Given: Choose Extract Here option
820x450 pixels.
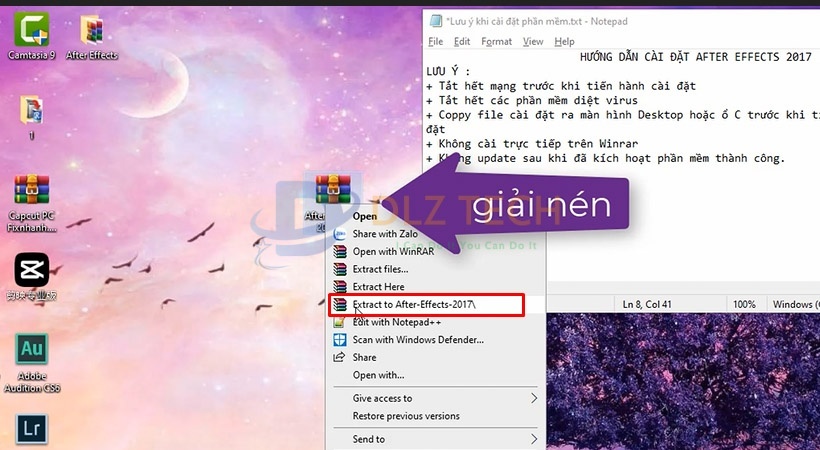Looking at the screenshot, I should pyautogui.click(x=378, y=287).
